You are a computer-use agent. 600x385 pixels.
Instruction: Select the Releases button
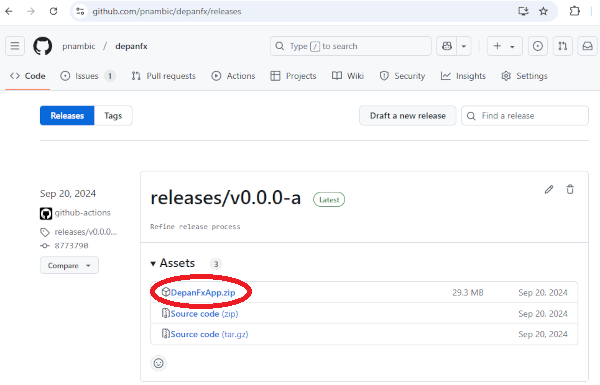pyautogui.click(x=67, y=116)
